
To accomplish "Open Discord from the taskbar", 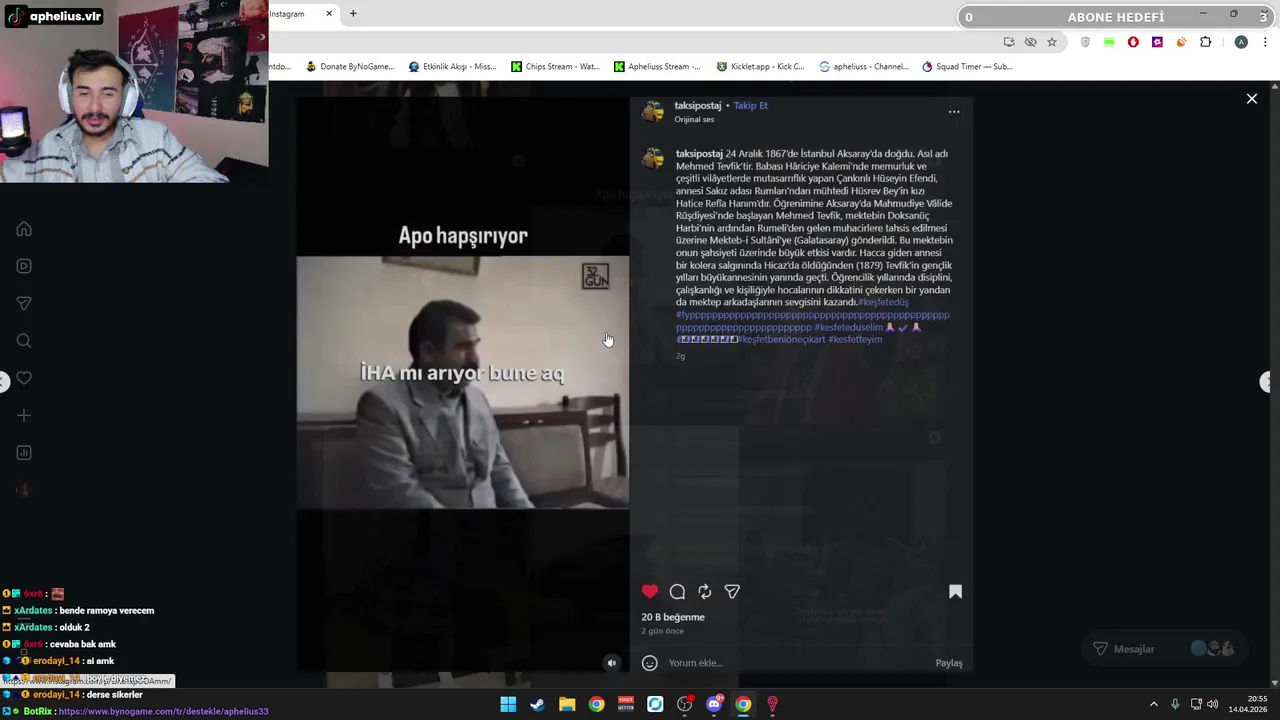I will click(x=714, y=704).
